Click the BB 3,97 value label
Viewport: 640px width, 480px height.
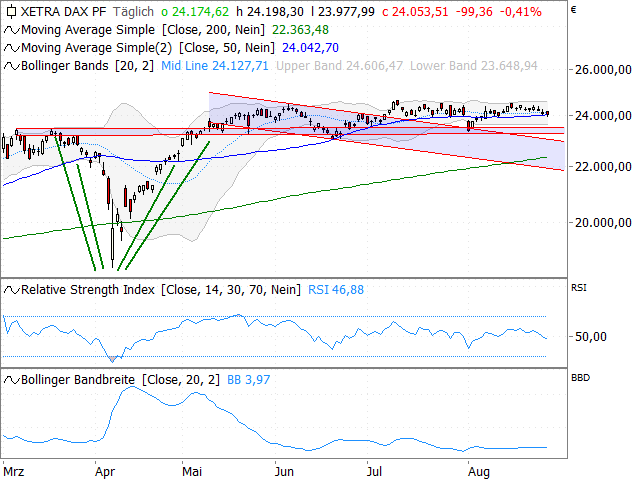(x=249, y=380)
